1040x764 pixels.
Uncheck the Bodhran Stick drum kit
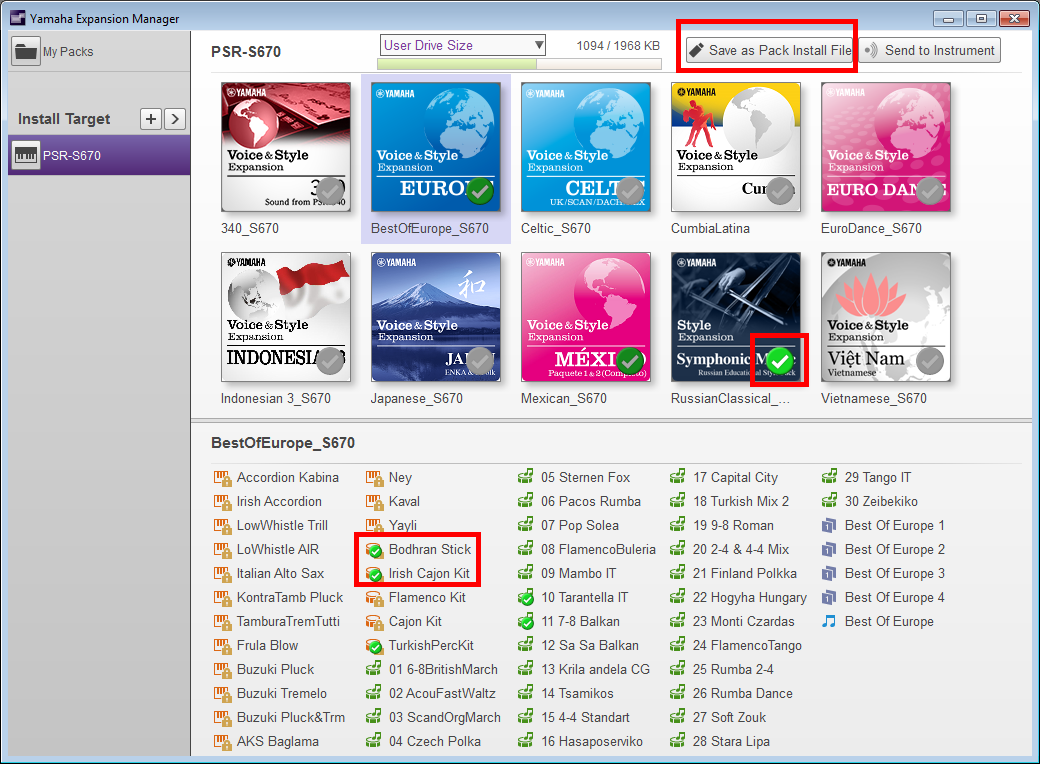pyautogui.click(x=374, y=550)
